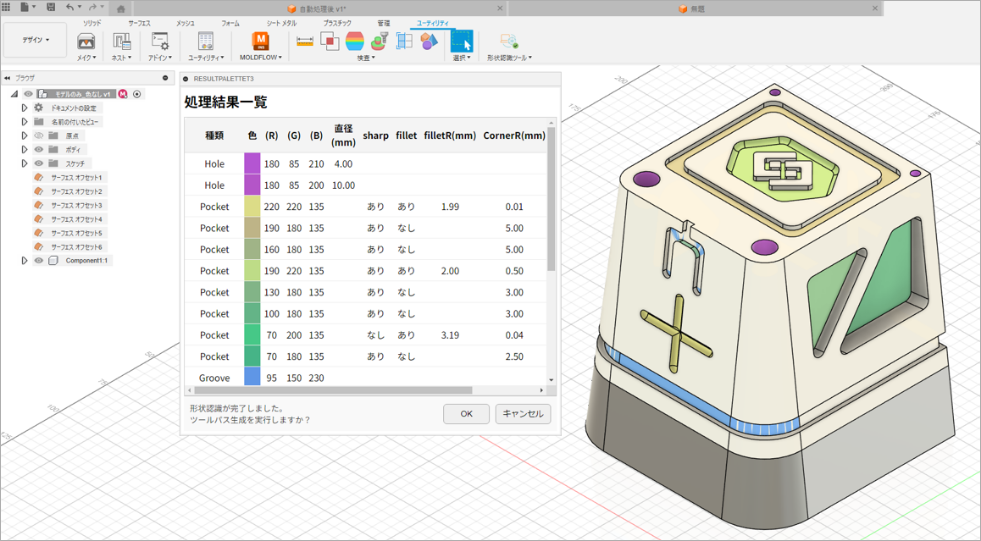Screen dimensions: 981x541
Task: Click the キャンセル button
Action: click(x=524, y=414)
